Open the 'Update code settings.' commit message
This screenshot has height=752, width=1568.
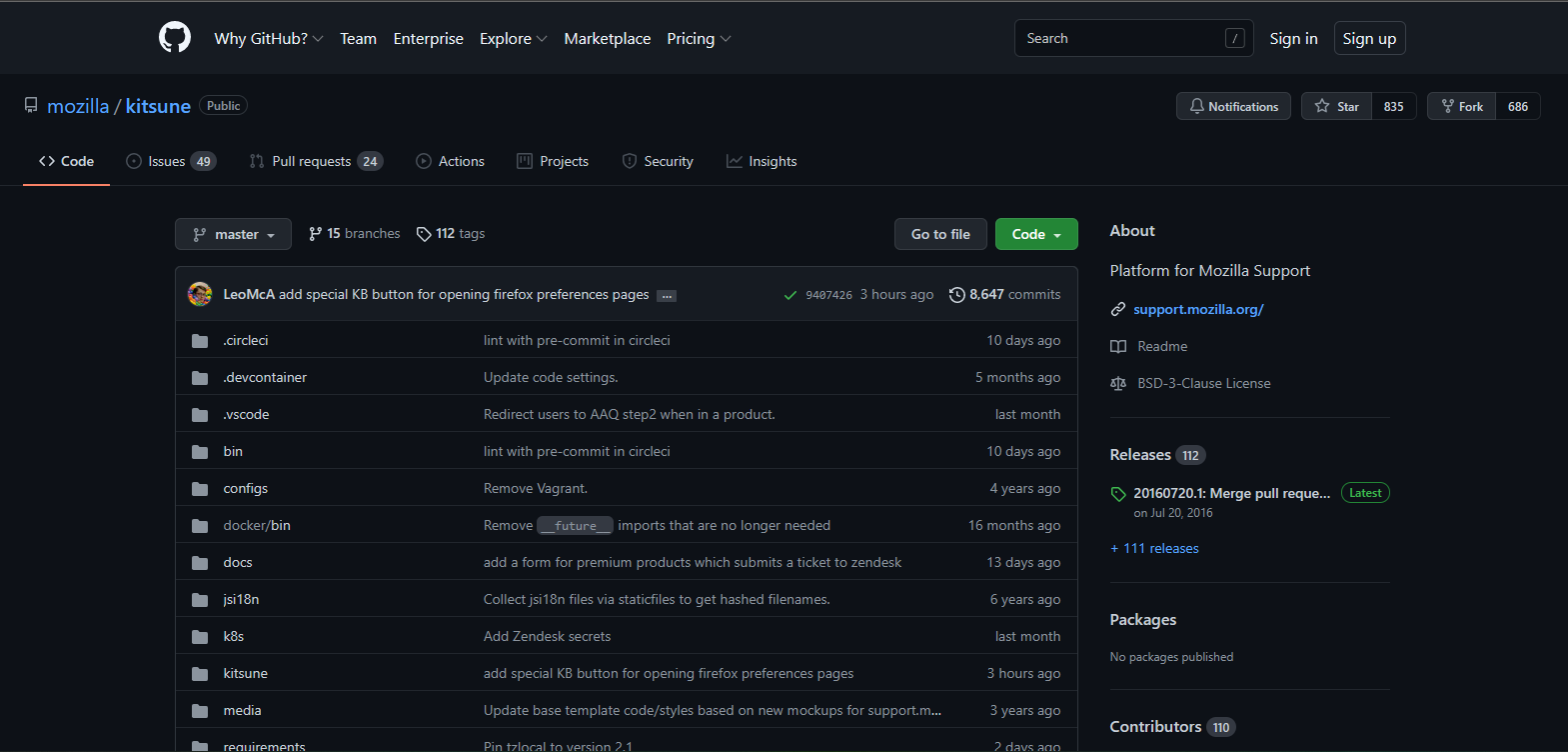551,377
